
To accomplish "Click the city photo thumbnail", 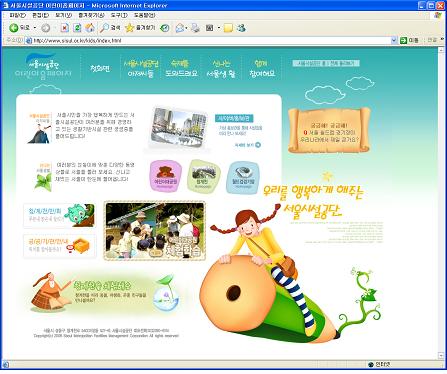I will (x=178, y=128).
